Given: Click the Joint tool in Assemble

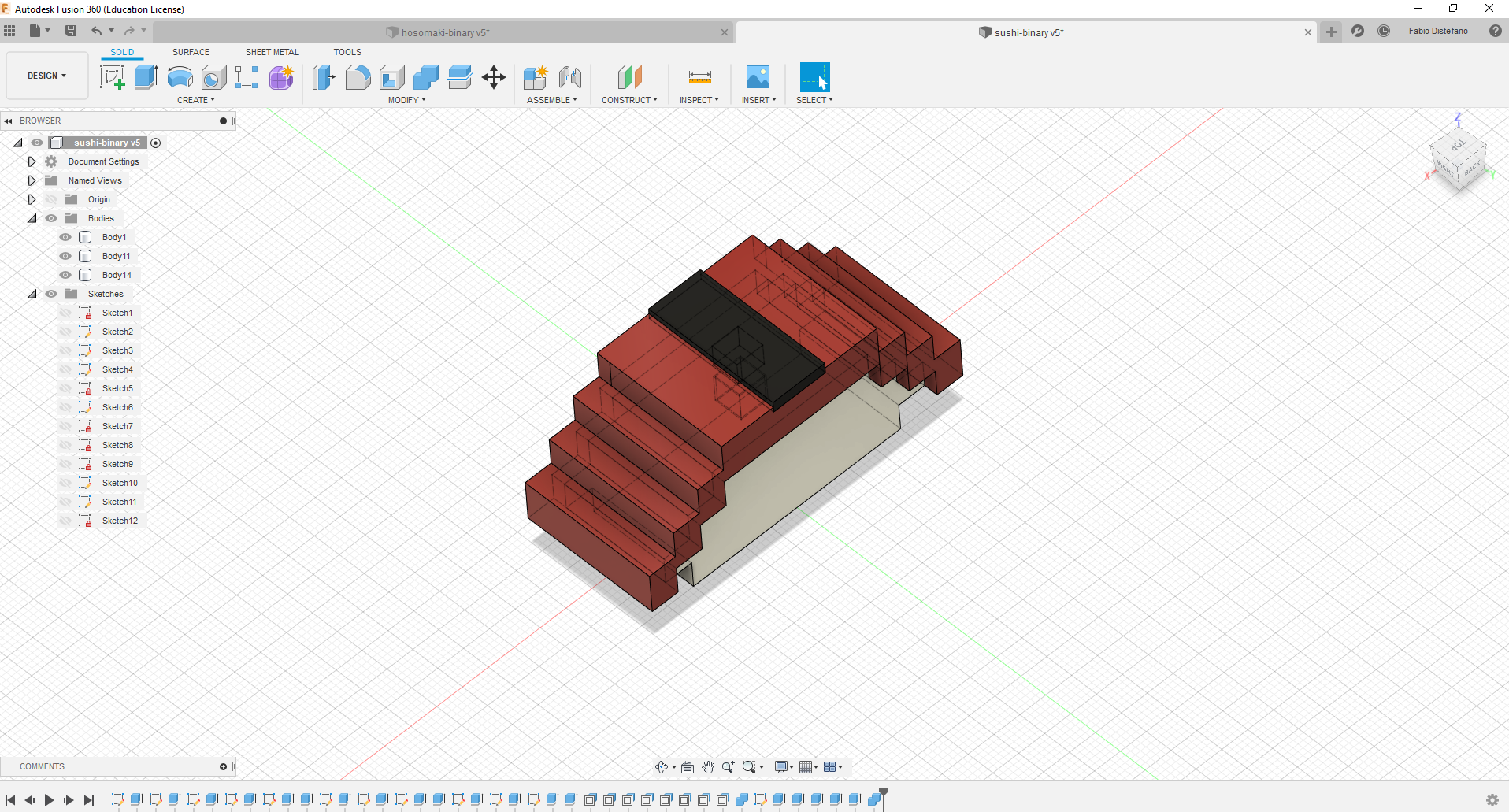Looking at the screenshot, I should 569,77.
